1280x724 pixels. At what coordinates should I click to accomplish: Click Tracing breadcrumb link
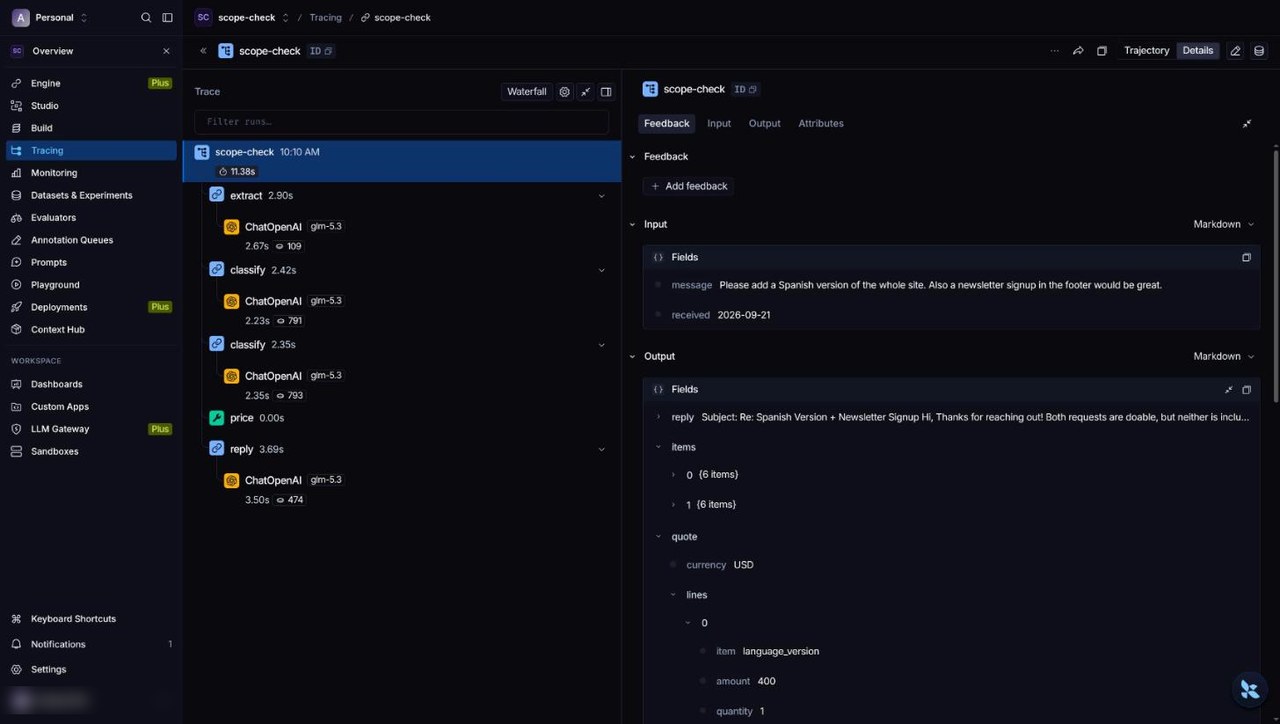click(x=325, y=18)
